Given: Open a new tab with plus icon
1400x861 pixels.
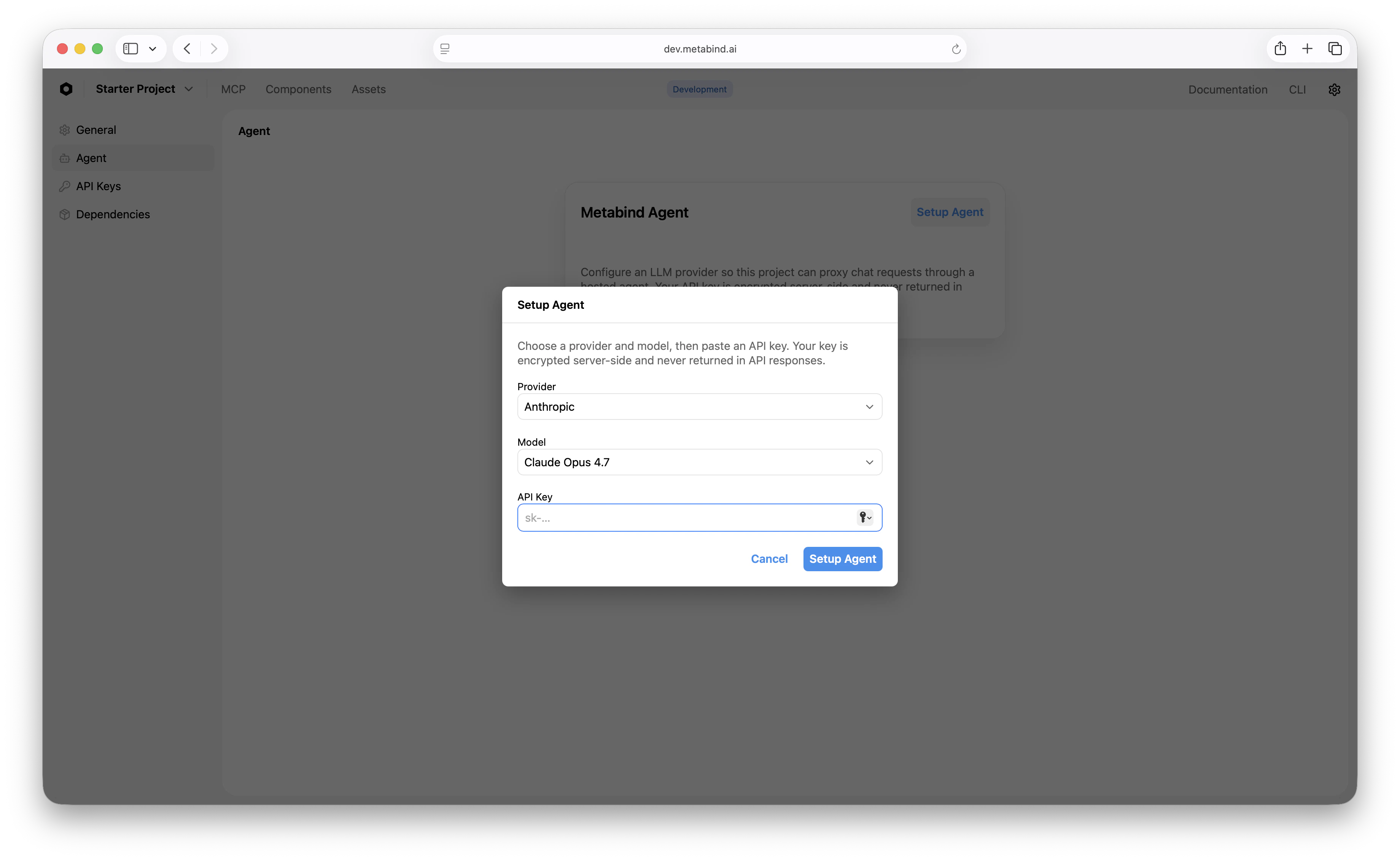Looking at the screenshot, I should [1307, 49].
